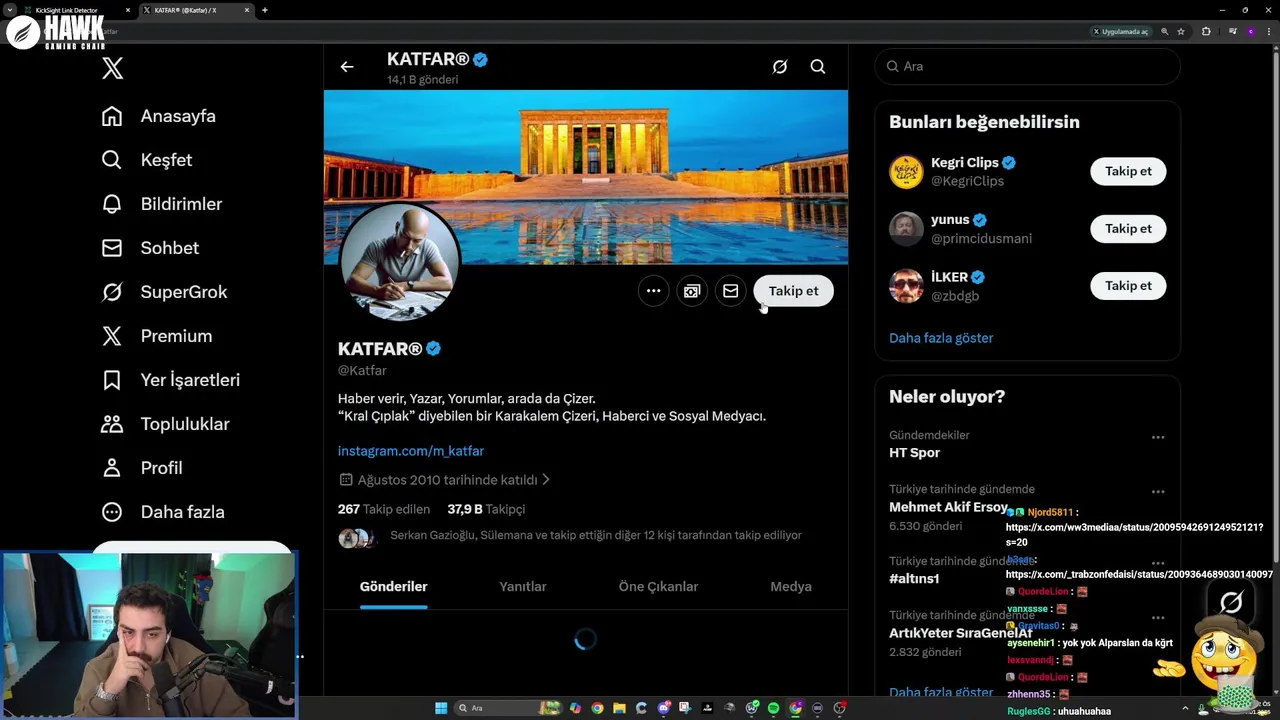Open yunus profile name
The width and height of the screenshot is (1280, 720).
click(x=950, y=220)
